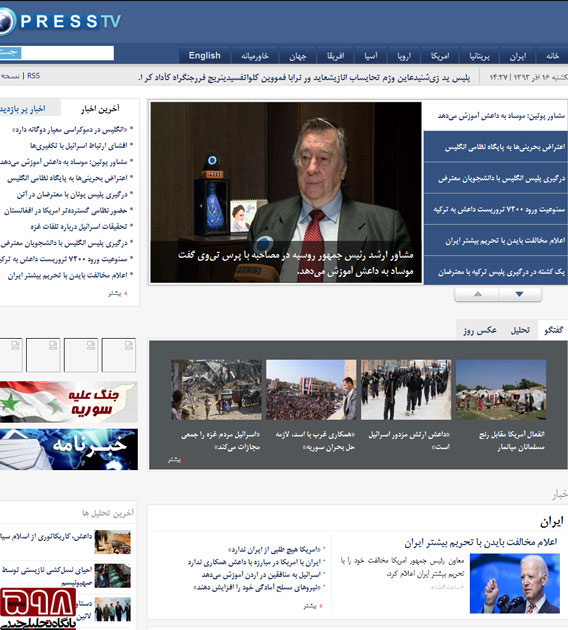The height and width of the screenshot is (630, 568).
Task: Open the refugee camp tents thumbnail
Action: [x=501, y=390]
